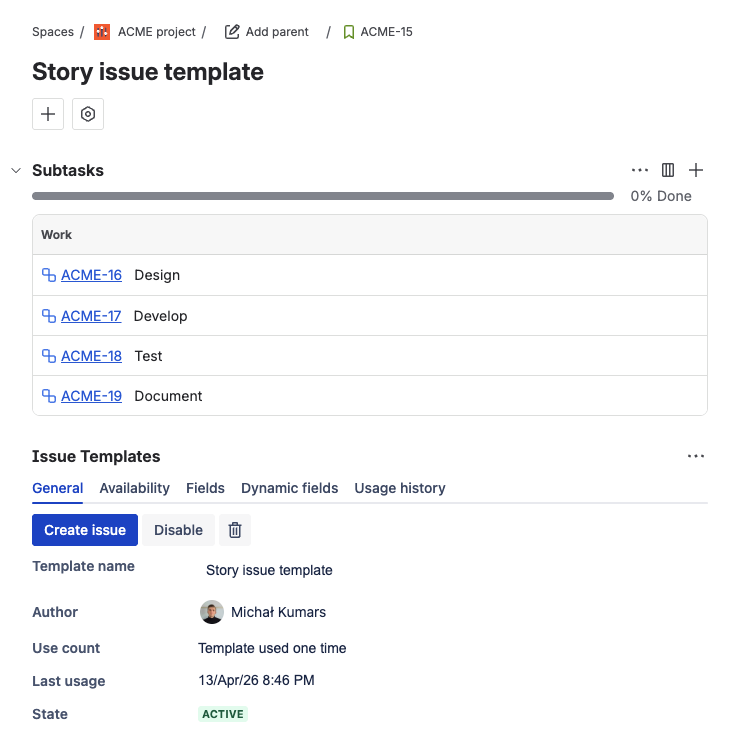747x754 pixels.
Task: Click subtask icon beside ACME-18
Action: coord(49,355)
